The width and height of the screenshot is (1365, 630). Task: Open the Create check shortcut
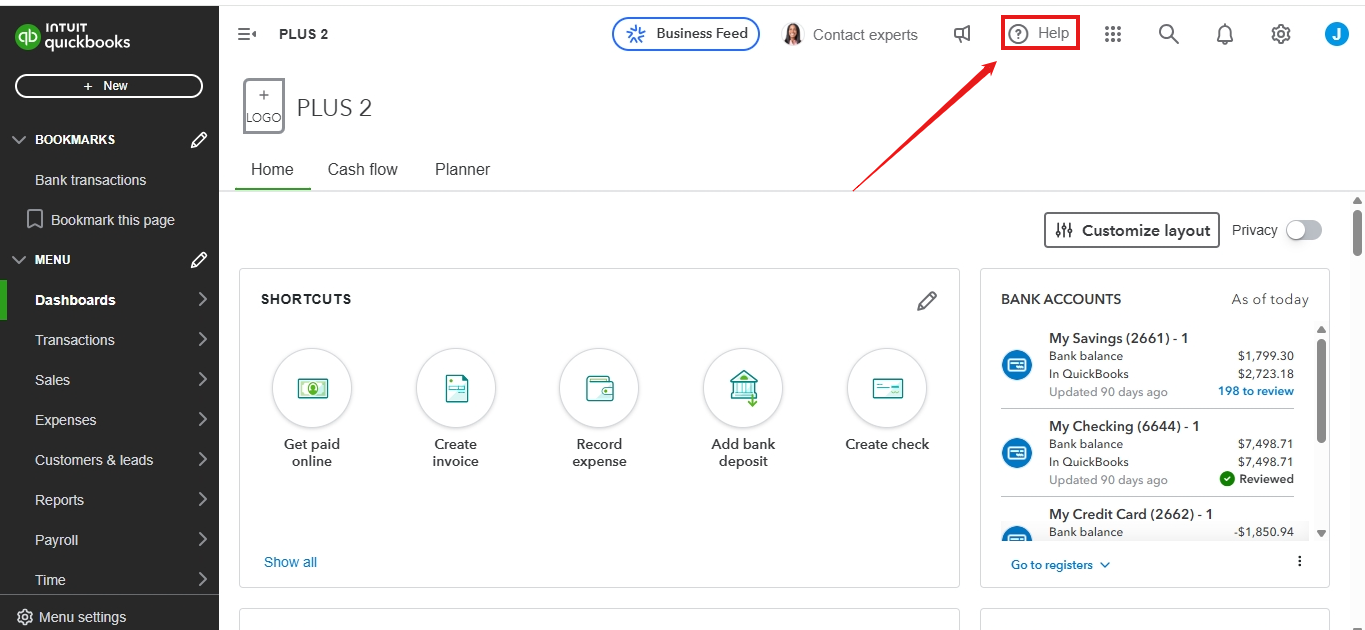tap(887, 388)
